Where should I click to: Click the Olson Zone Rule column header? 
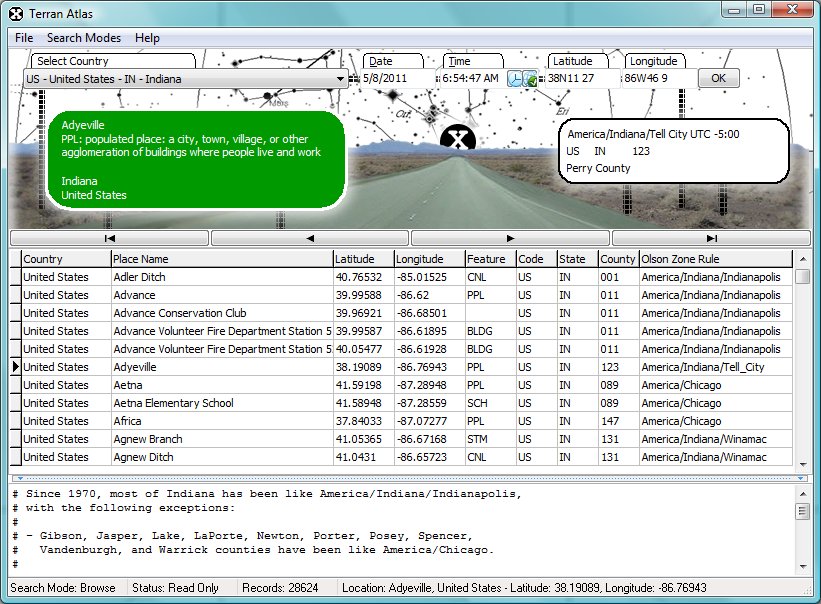(x=716, y=259)
